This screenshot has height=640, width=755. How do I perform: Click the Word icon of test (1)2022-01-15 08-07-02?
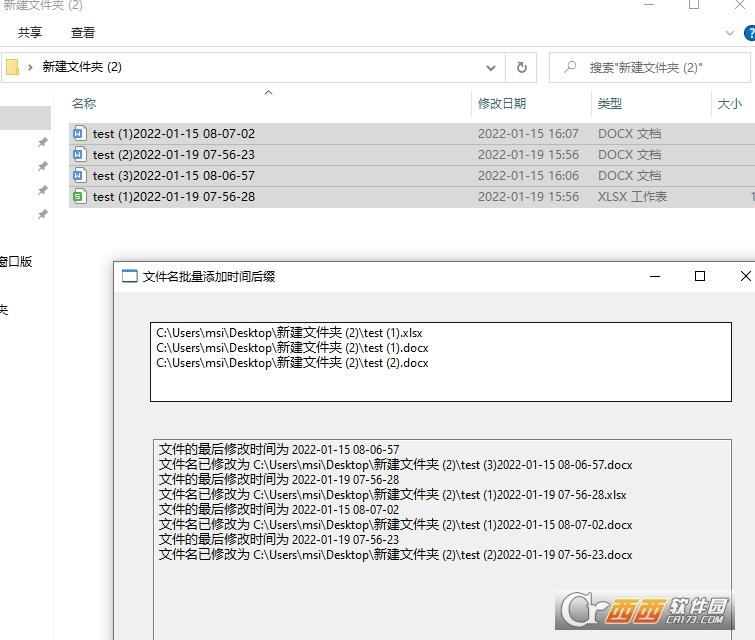click(79, 133)
